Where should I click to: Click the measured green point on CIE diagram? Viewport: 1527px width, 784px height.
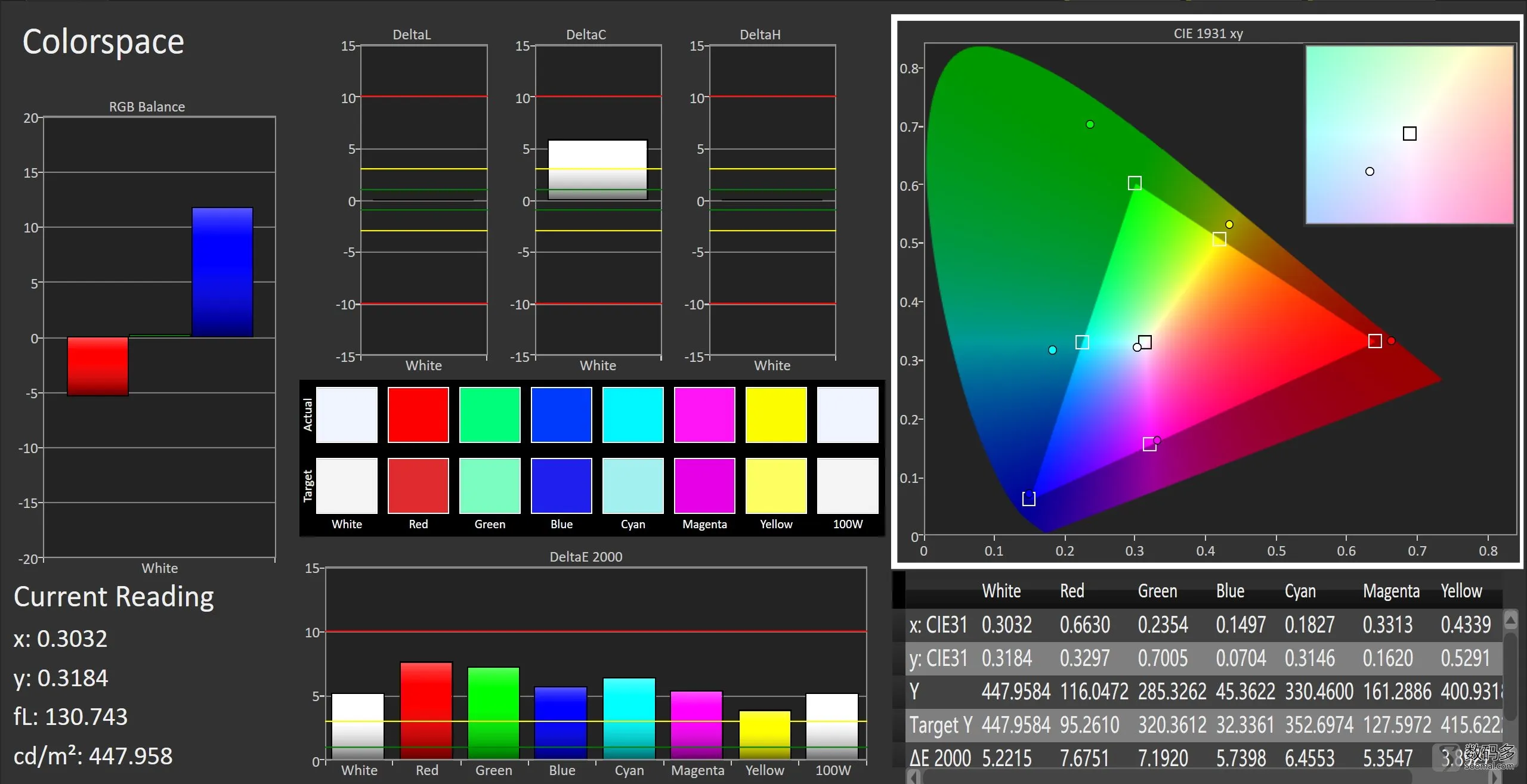(x=1090, y=125)
